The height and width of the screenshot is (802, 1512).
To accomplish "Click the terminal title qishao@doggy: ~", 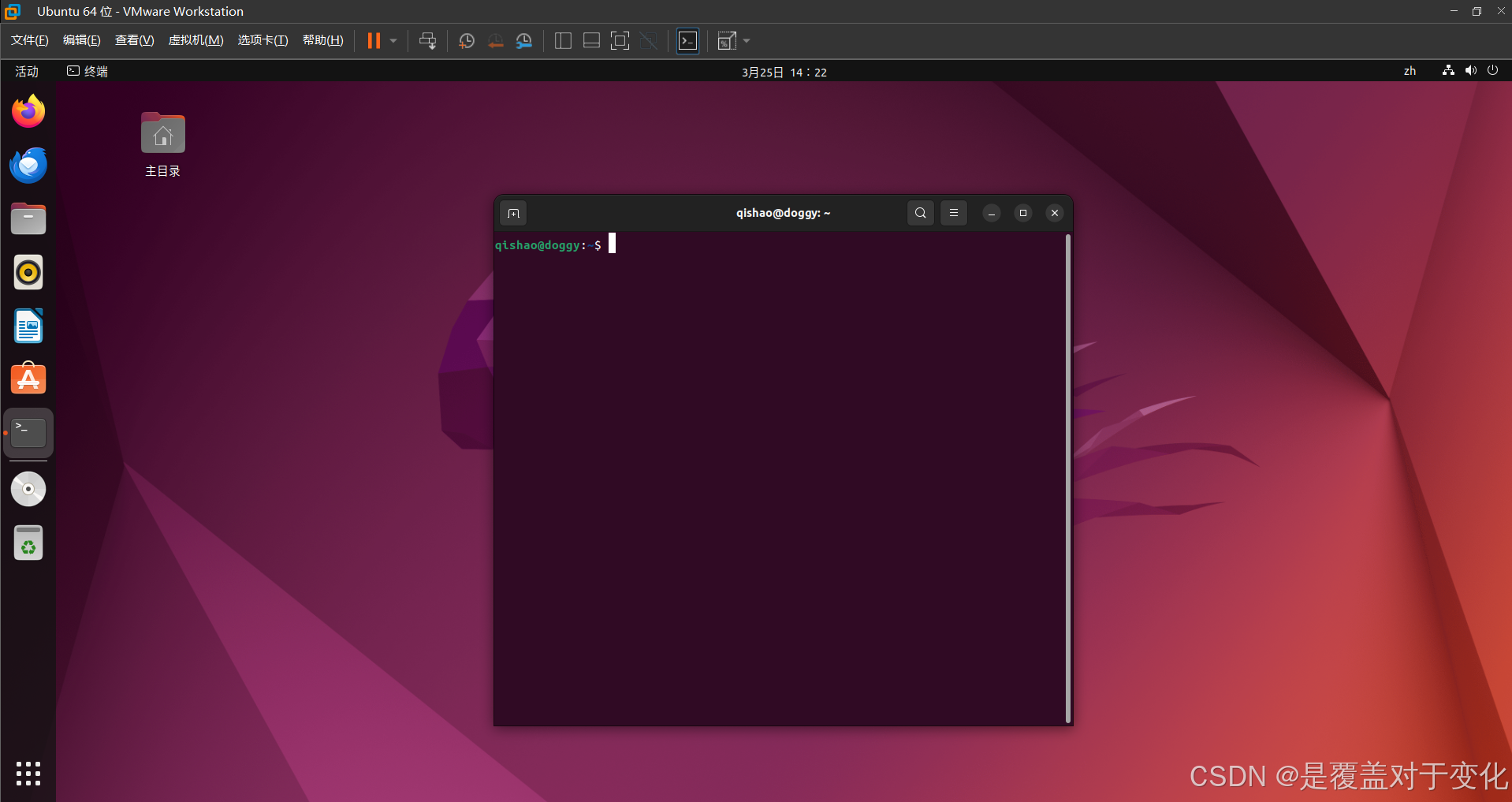I will [784, 213].
